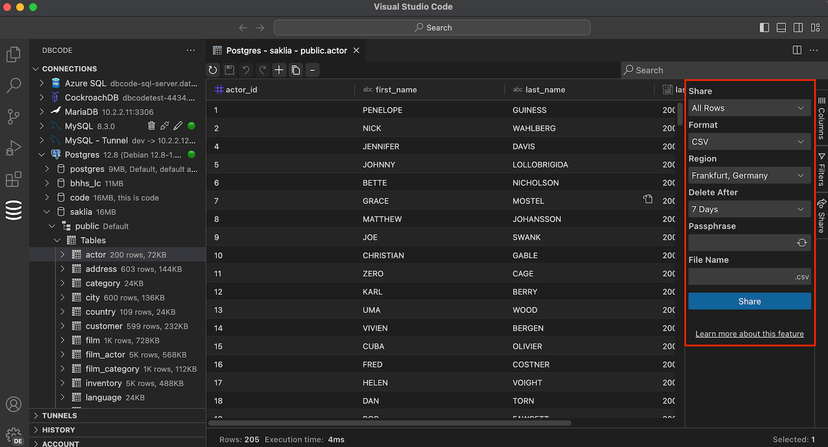Select the customer table in tree

(117, 326)
